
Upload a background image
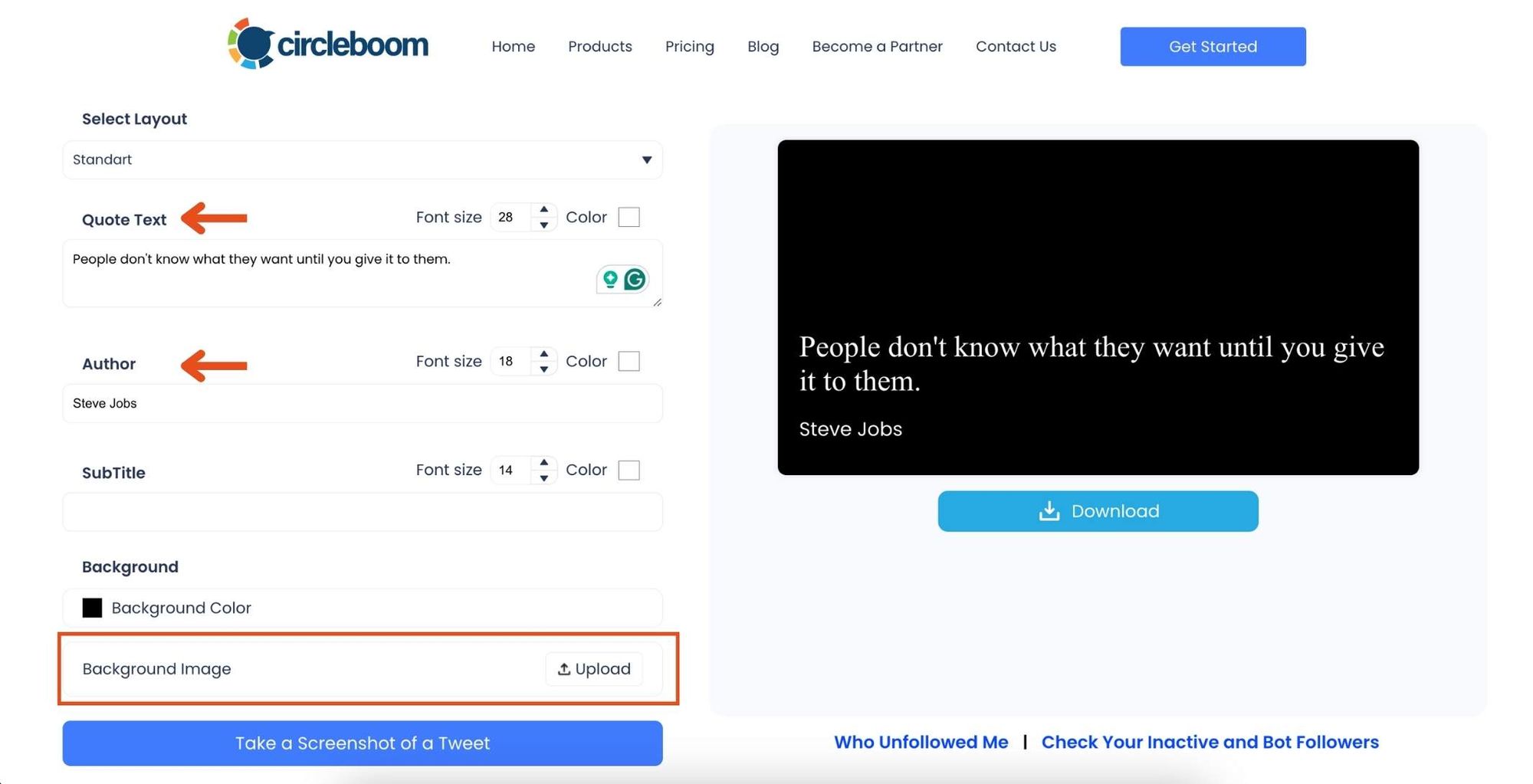tap(594, 669)
